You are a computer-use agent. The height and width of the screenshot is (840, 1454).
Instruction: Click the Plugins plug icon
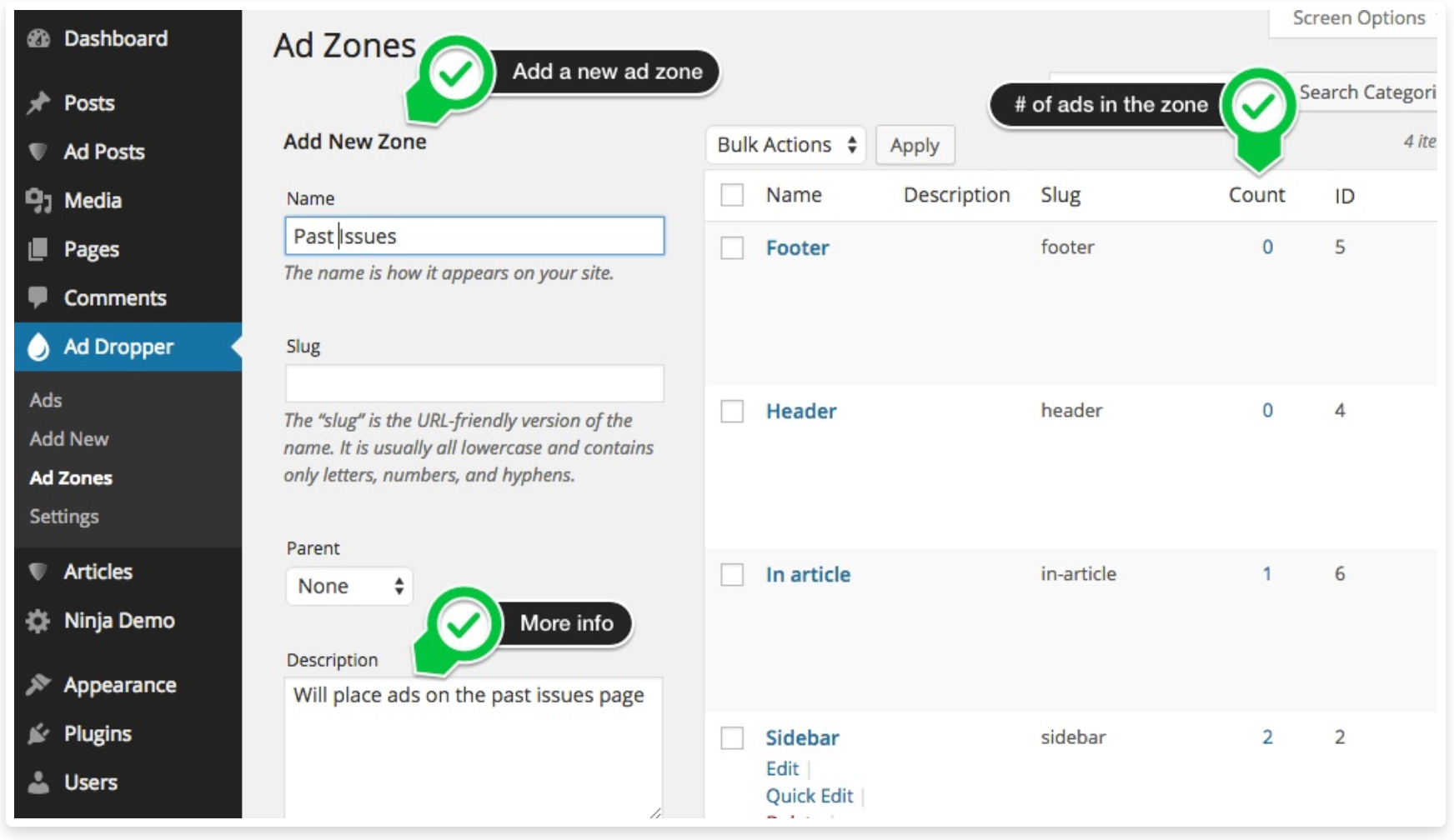click(38, 734)
